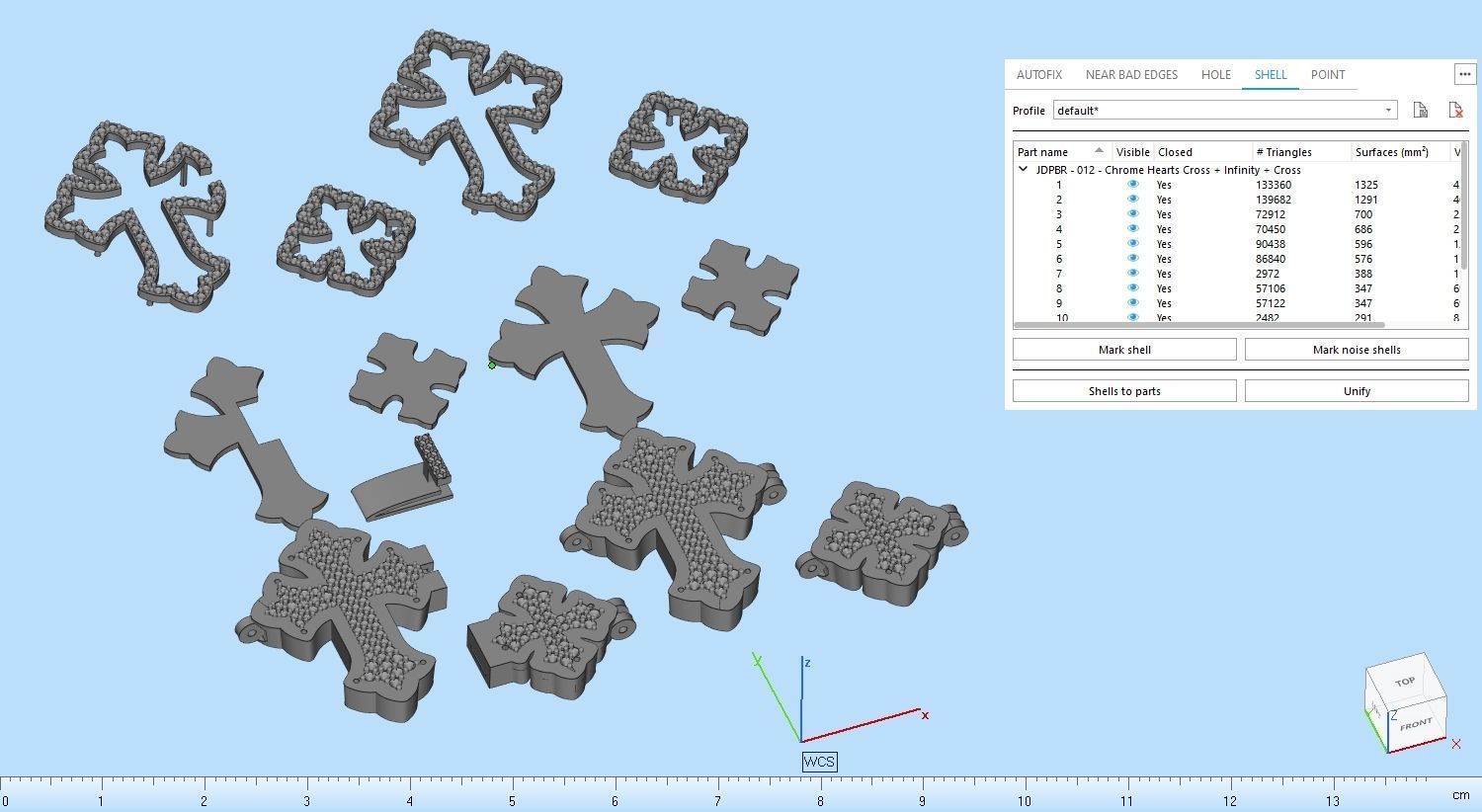Click triangles value 90438
The image size is (1482, 812).
point(1271,244)
